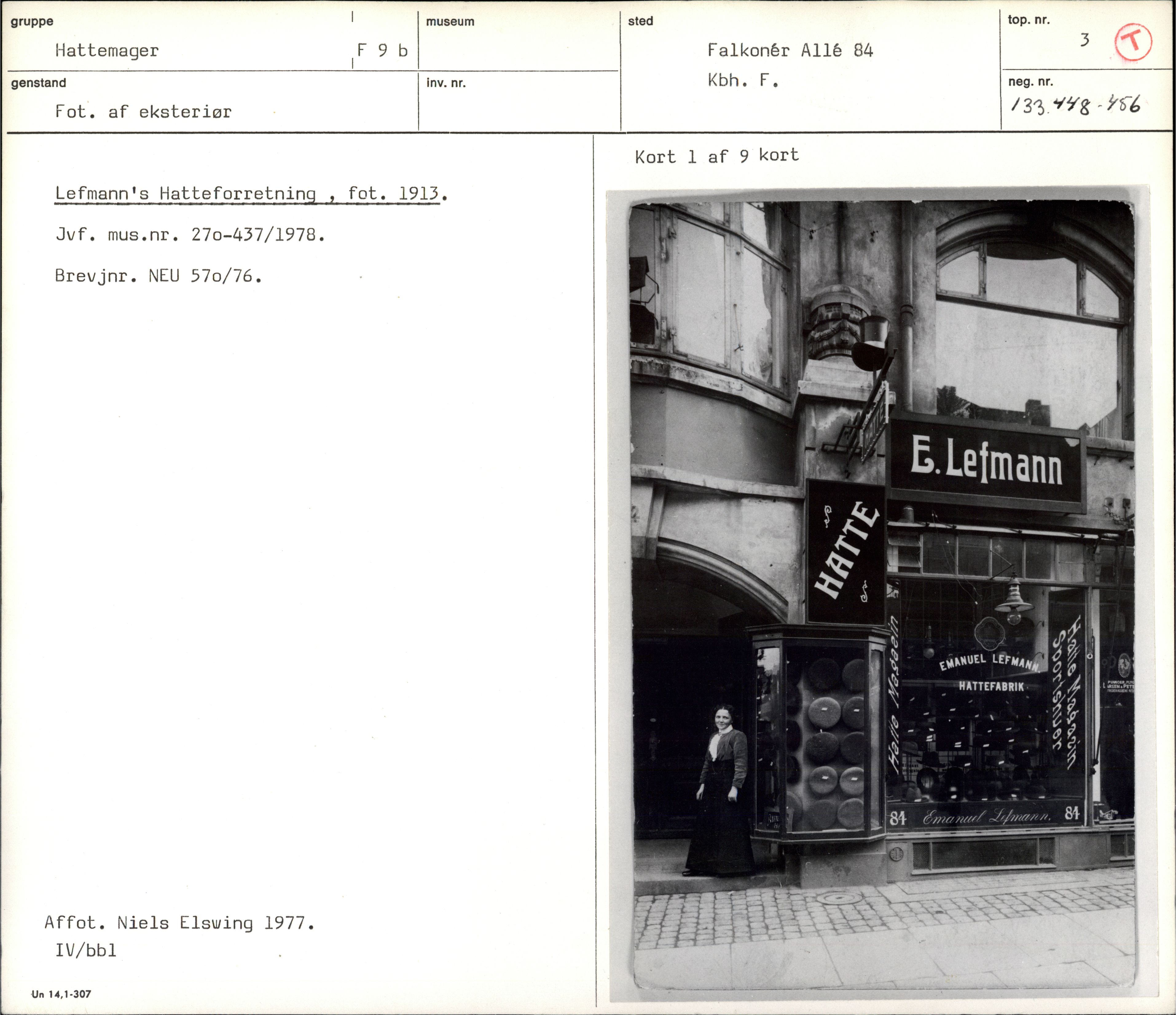This screenshot has height=1015, width=1176.
Task: Click the 'Hattemager' group entry
Action: click(107, 50)
